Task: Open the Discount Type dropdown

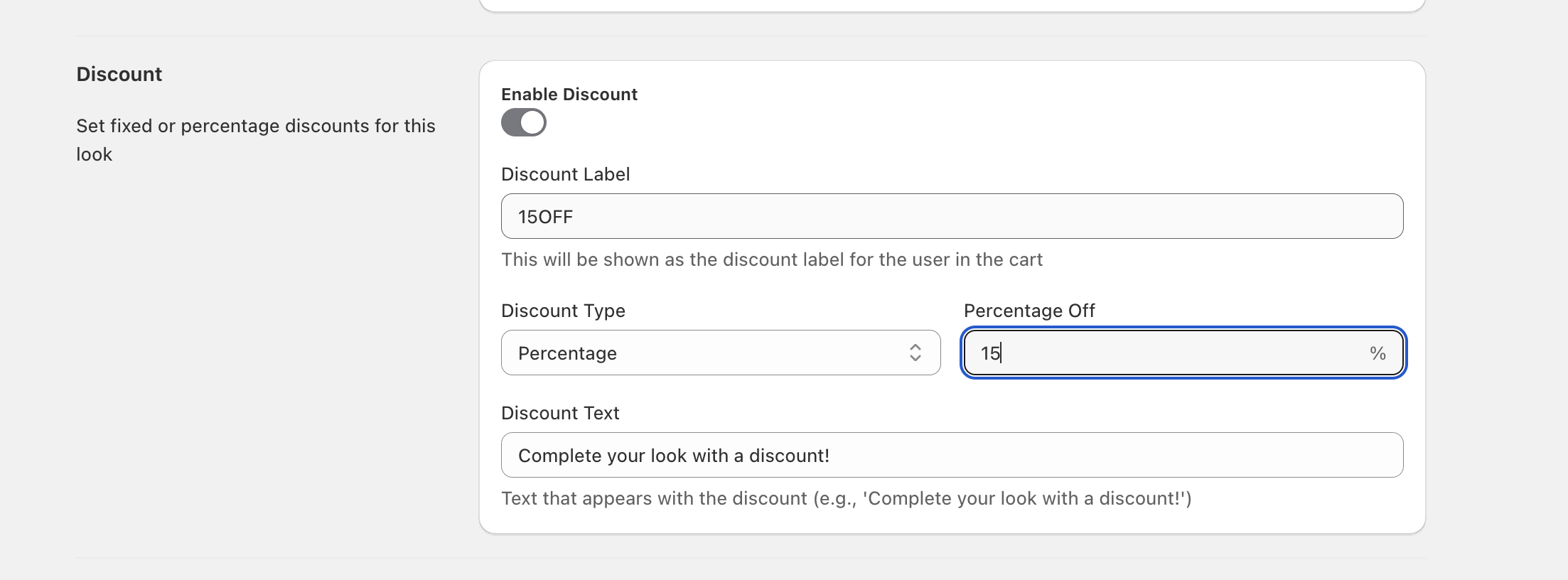Action: point(720,353)
